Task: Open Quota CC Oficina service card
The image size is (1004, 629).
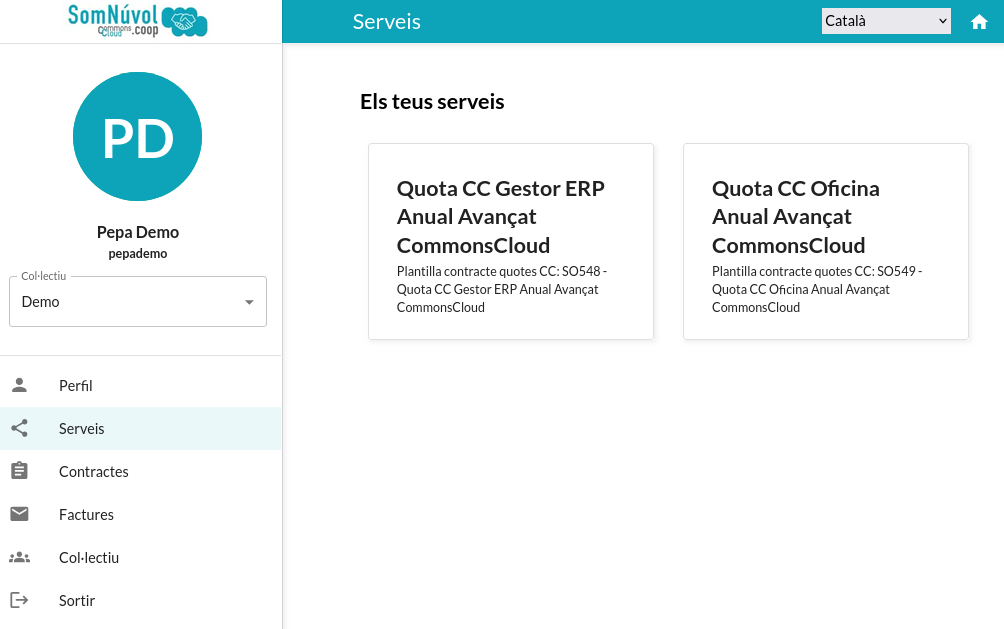Action: click(x=826, y=241)
